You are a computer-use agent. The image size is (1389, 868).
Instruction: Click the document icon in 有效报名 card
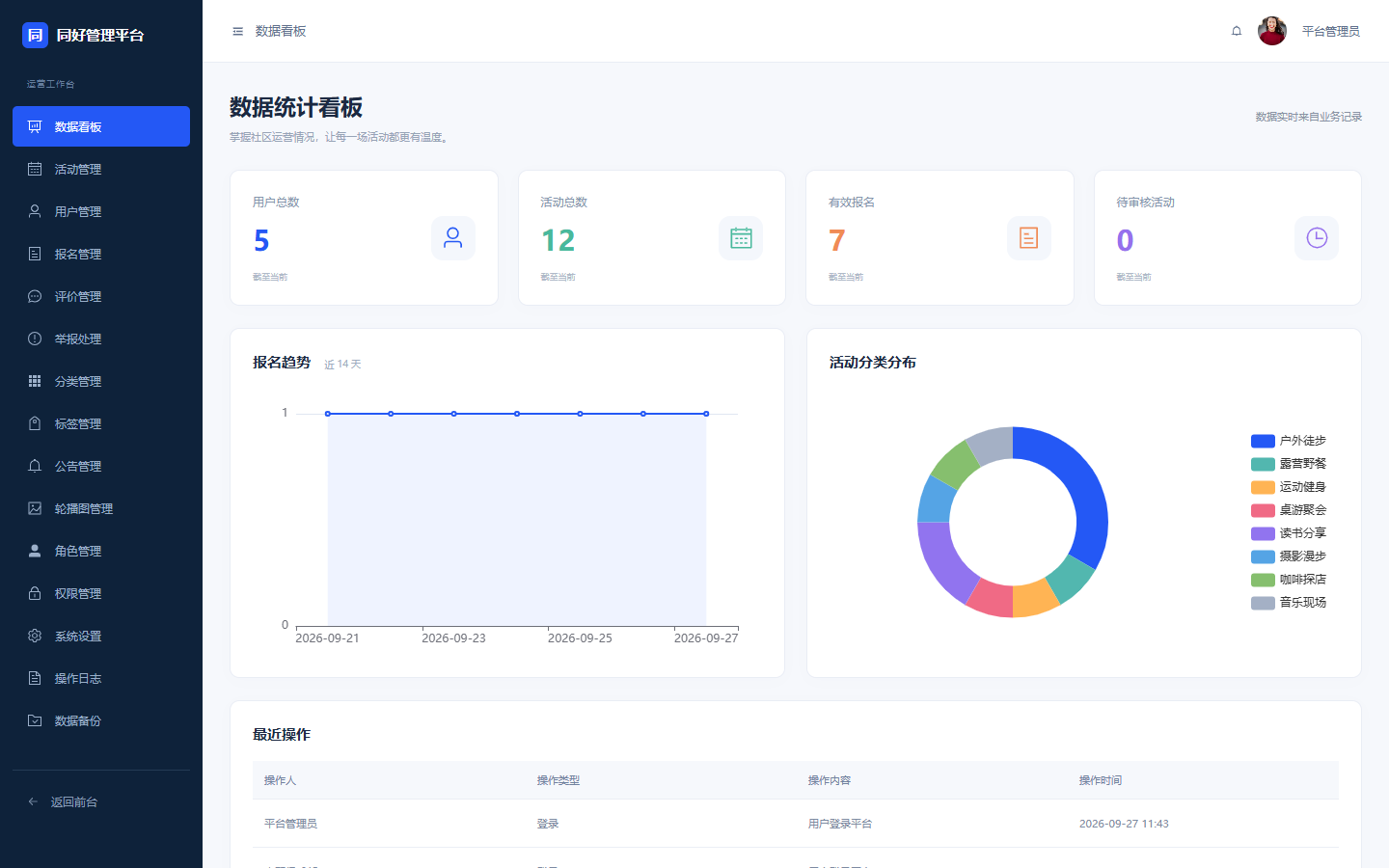[1028, 238]
